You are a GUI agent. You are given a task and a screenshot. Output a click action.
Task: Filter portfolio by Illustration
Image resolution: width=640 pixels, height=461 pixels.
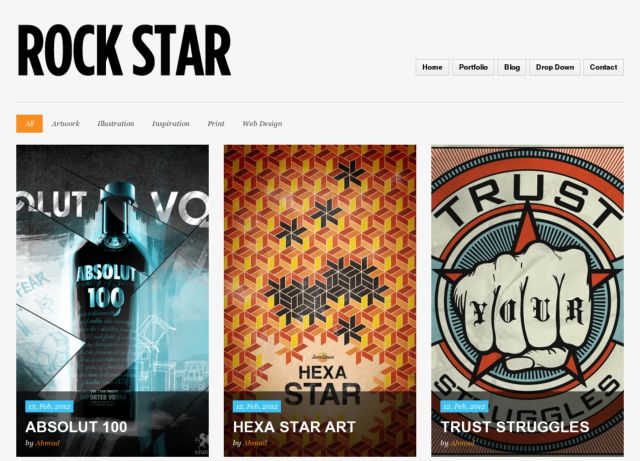116,124
